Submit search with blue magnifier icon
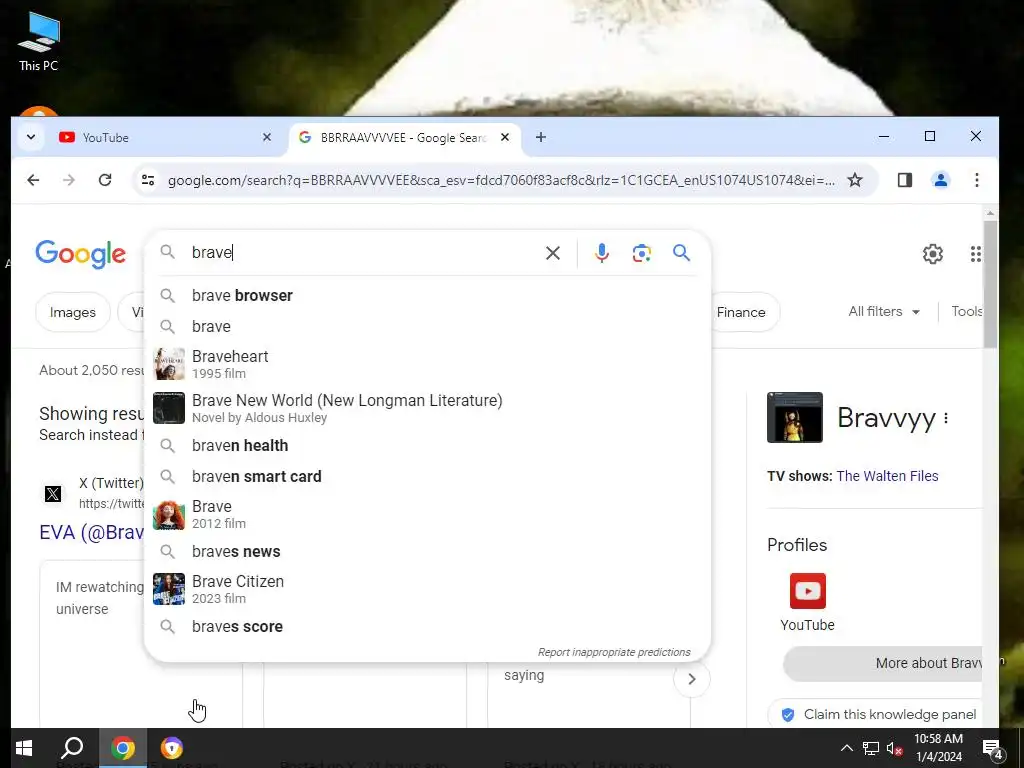Image resolution: width=1024 pixels, height=768 pixels. [x=681, y=253]
